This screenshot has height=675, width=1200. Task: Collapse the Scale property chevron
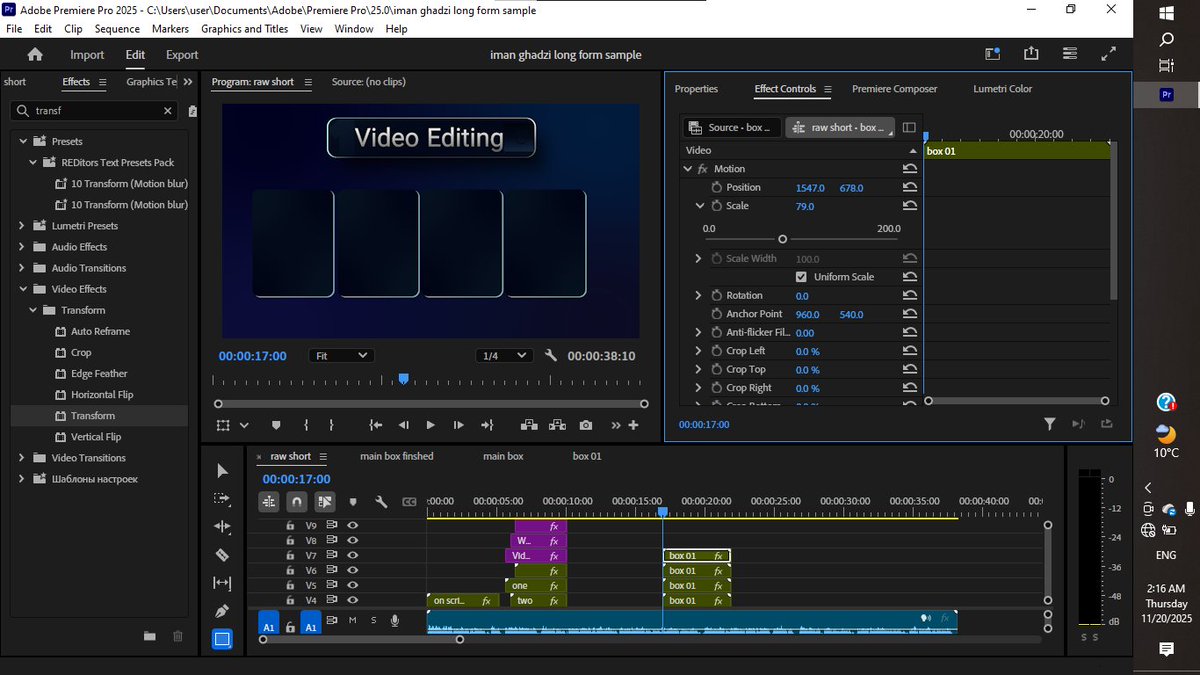(x=699, y=206)
